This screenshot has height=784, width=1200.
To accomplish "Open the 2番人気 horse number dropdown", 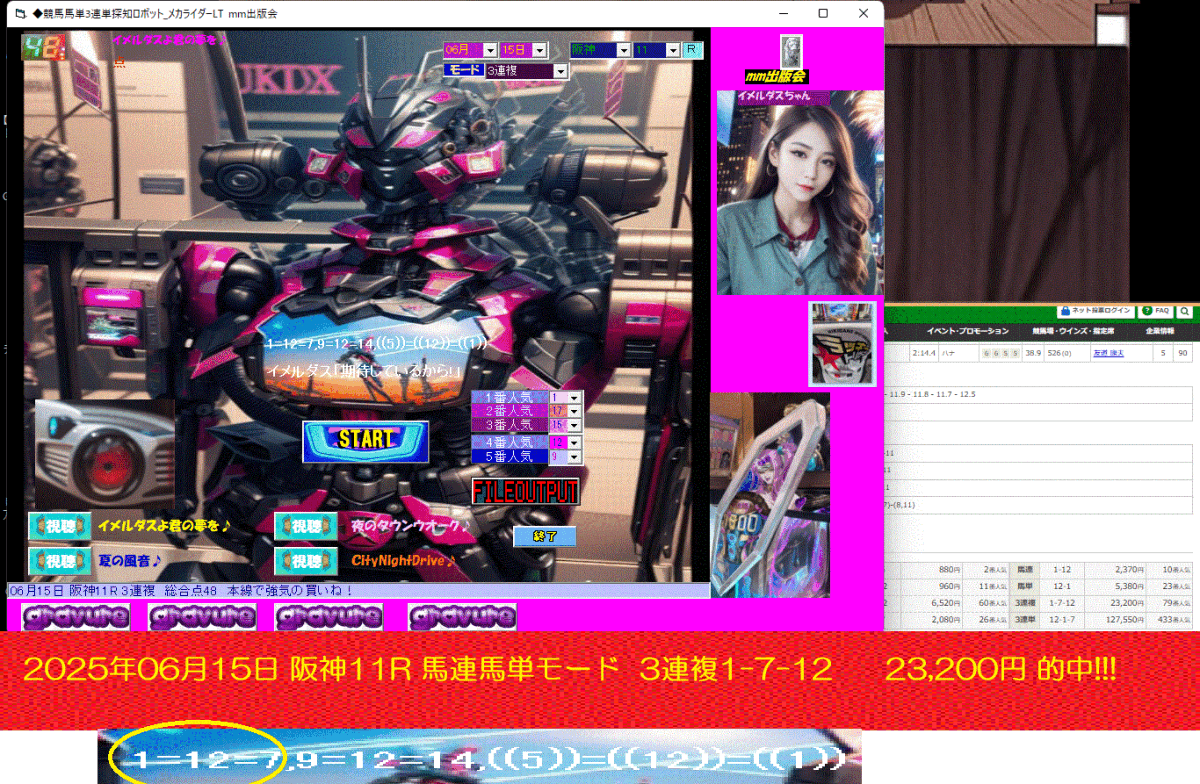I will (574, 411).
